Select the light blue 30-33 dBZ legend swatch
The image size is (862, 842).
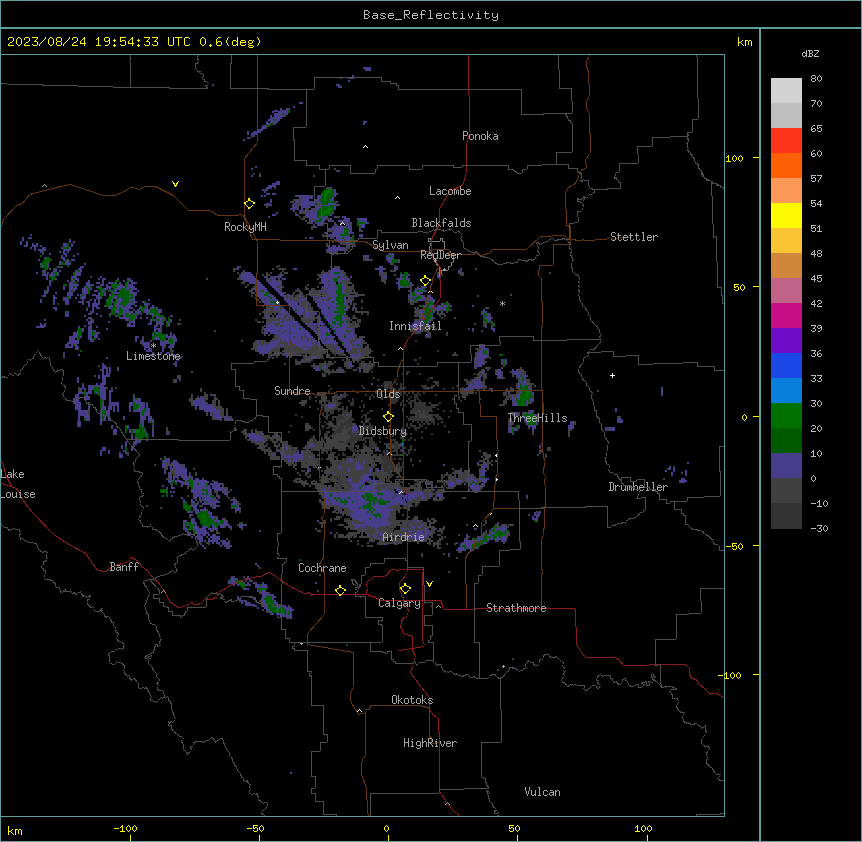coord(786,391)
